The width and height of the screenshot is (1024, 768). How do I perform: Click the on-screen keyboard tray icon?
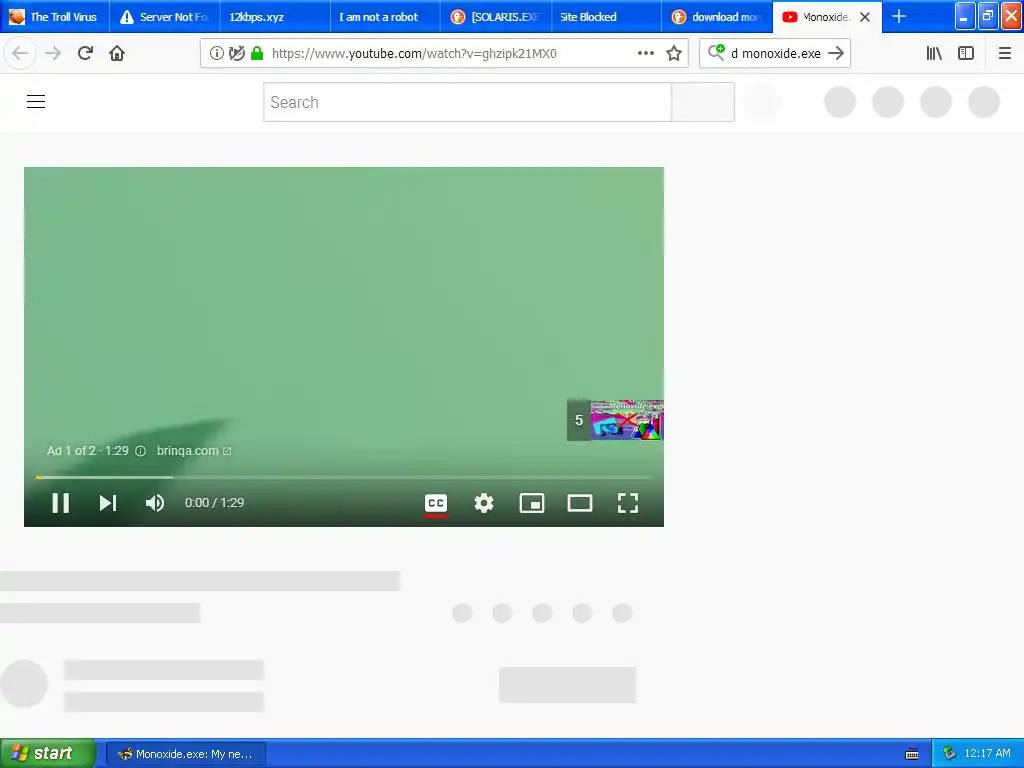click(912, 754)
